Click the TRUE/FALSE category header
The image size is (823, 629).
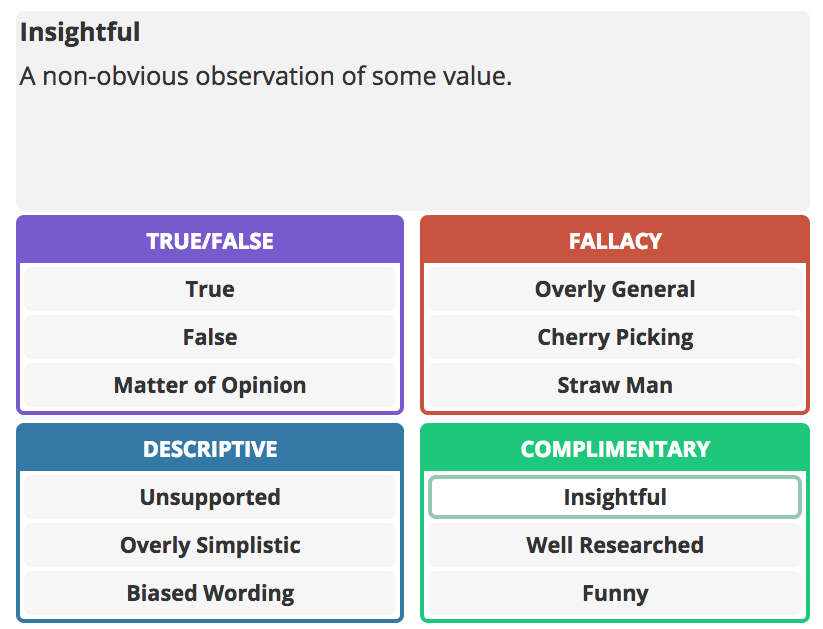(210, 241)
